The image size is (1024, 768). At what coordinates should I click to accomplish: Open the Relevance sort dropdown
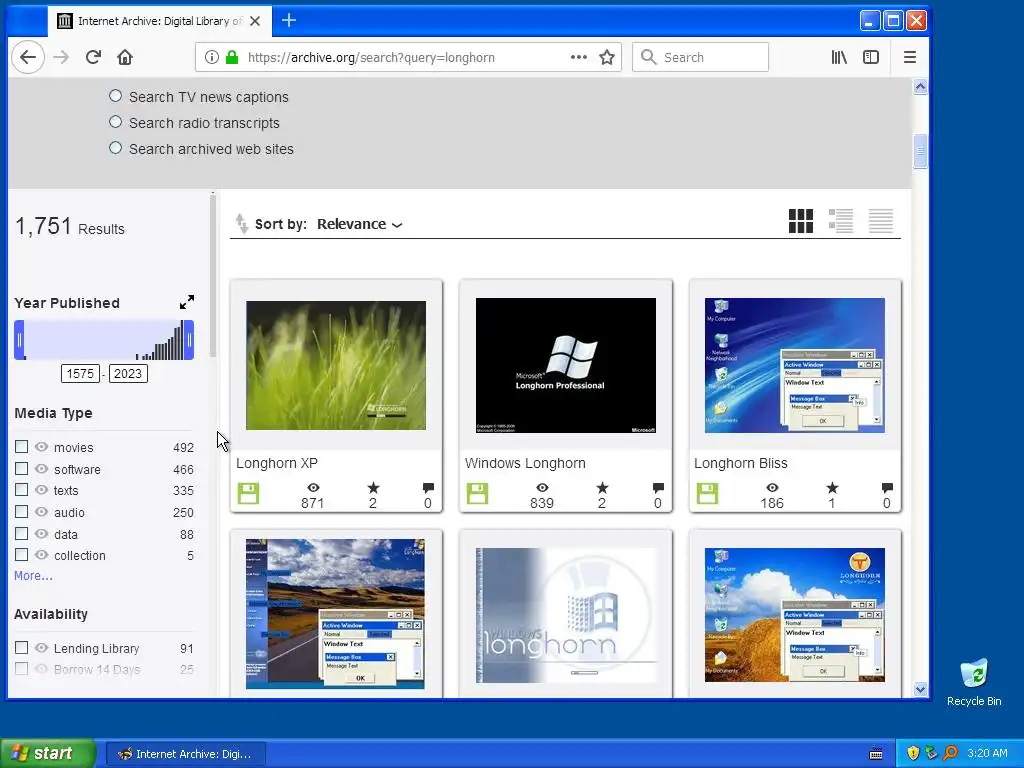pos(359,224)
